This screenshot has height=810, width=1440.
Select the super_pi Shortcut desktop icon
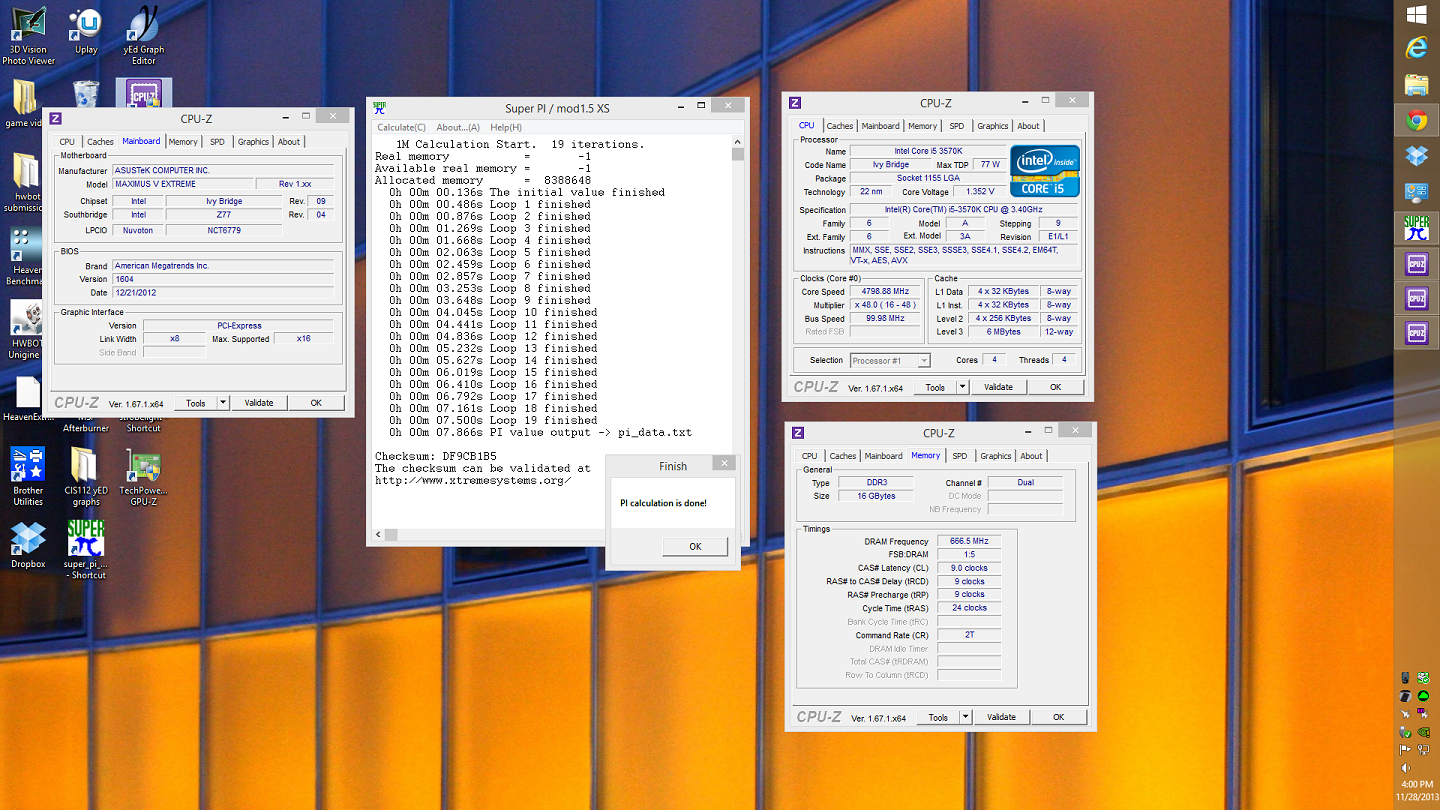coord(86,550)
